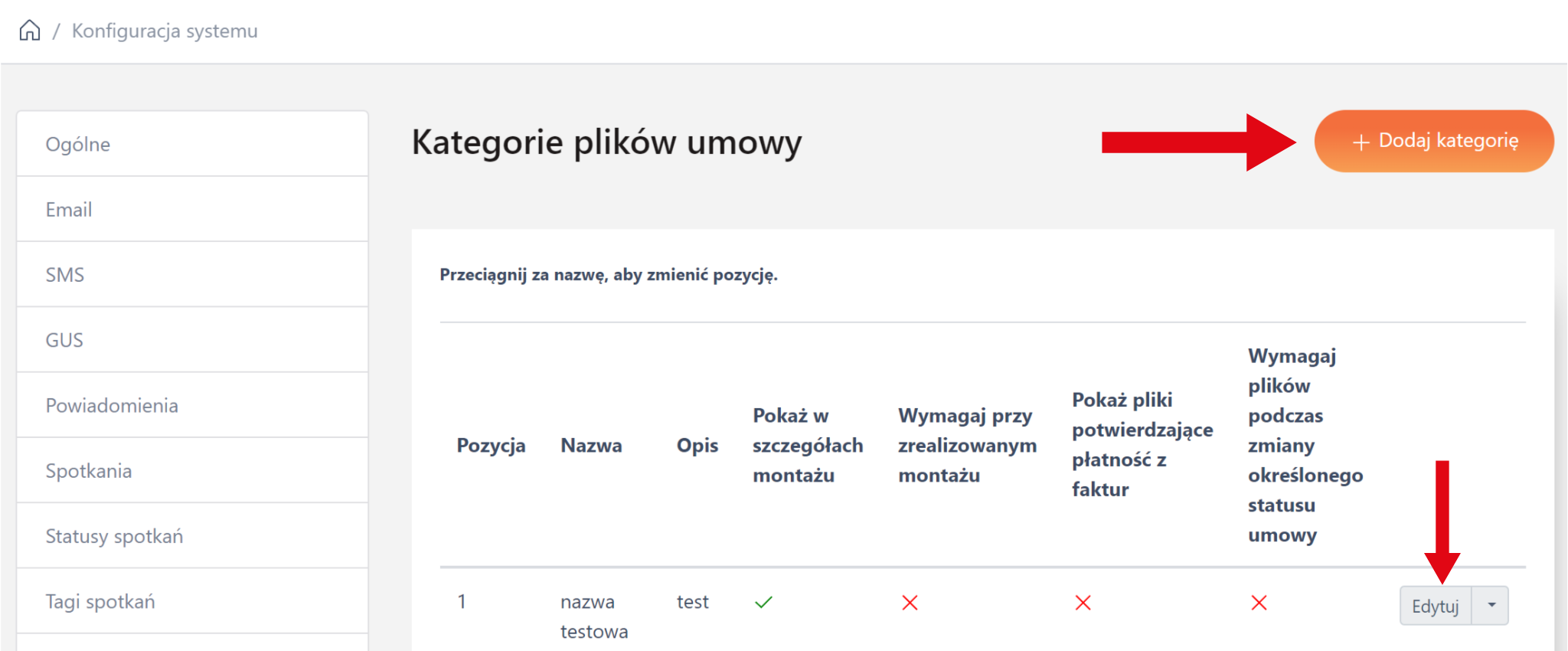The image size is (1568, 651).
Task: Click the green checkmark in first row
Action: (763, 603)
